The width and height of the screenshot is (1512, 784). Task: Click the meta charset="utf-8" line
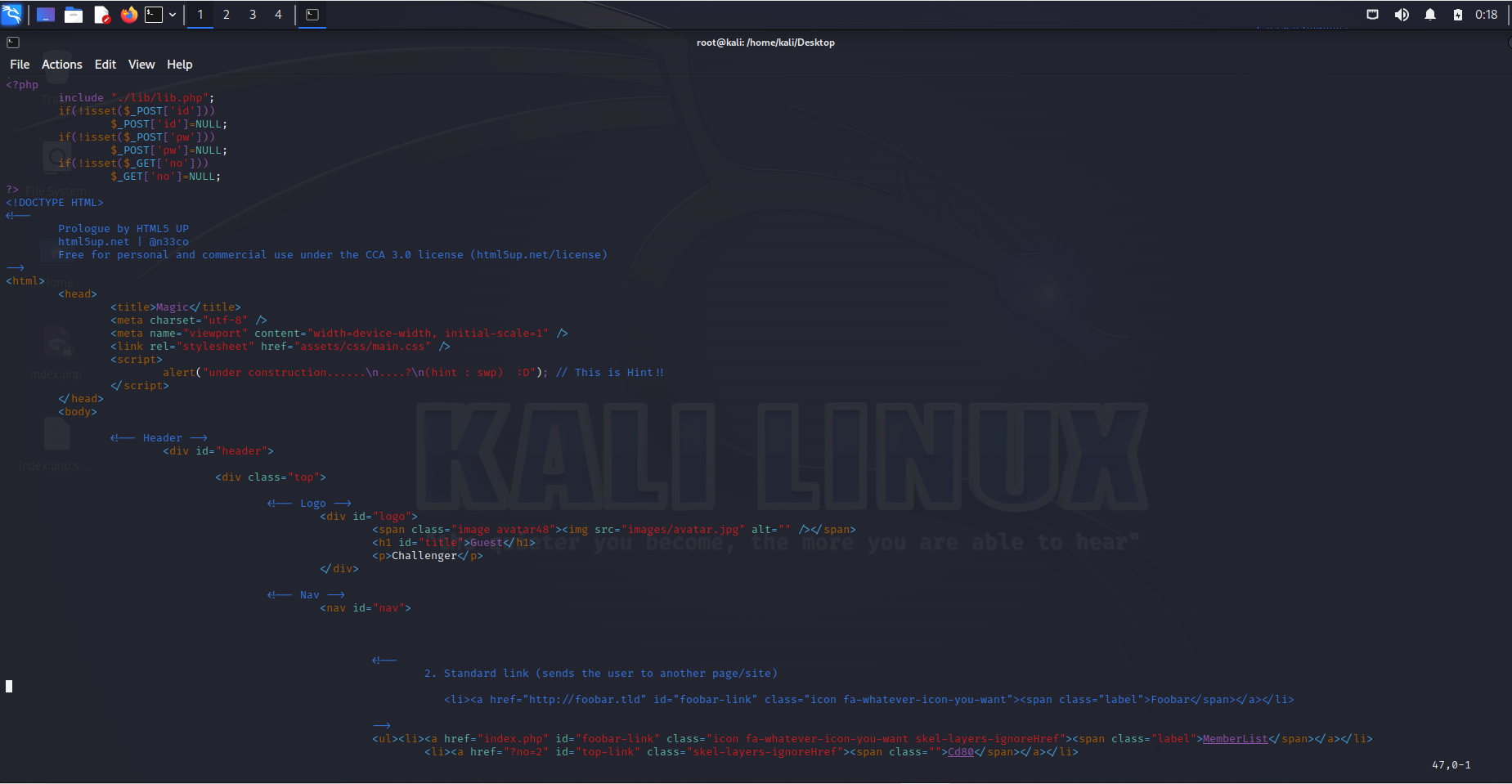(189, 320)
